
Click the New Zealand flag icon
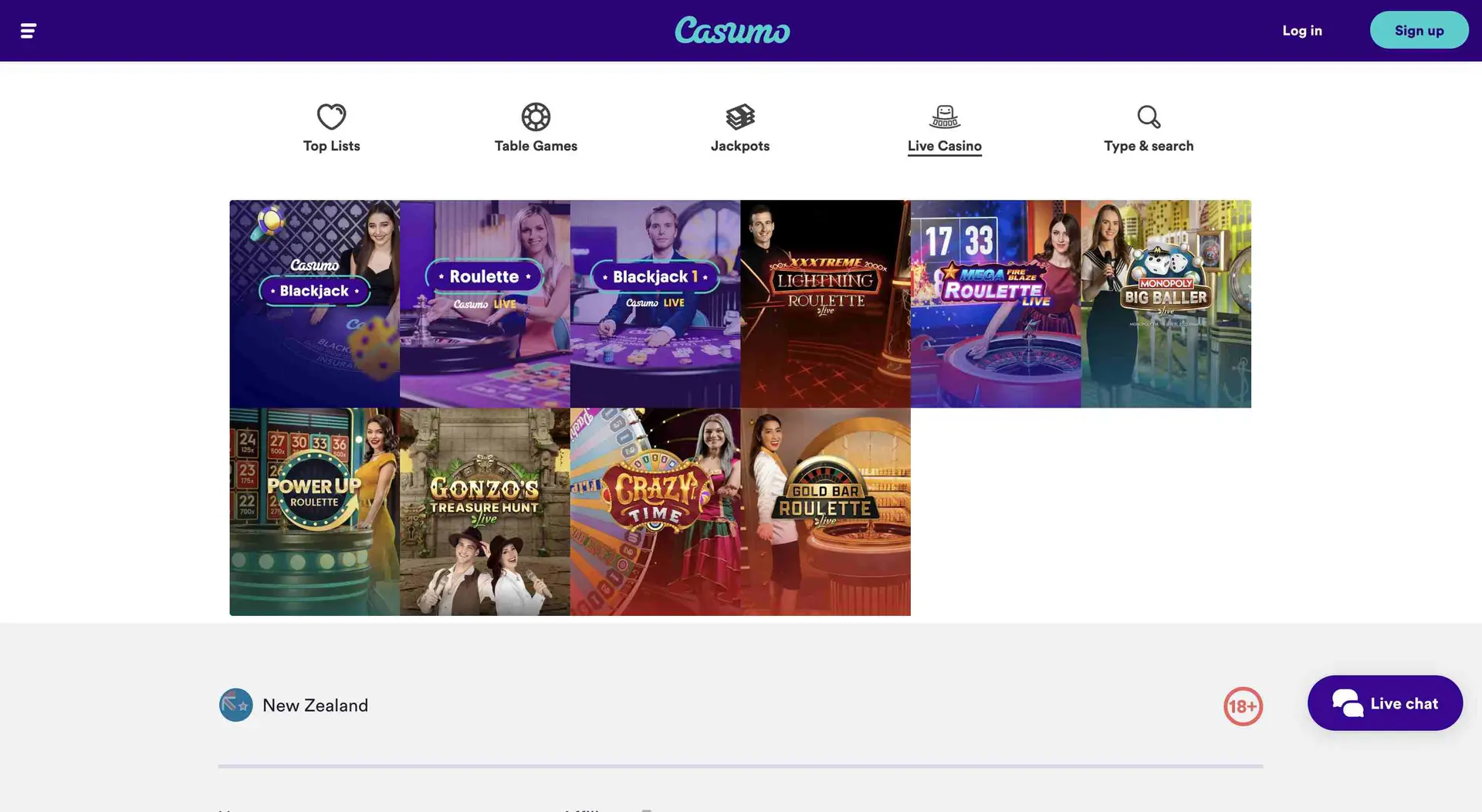coord(235,705)
